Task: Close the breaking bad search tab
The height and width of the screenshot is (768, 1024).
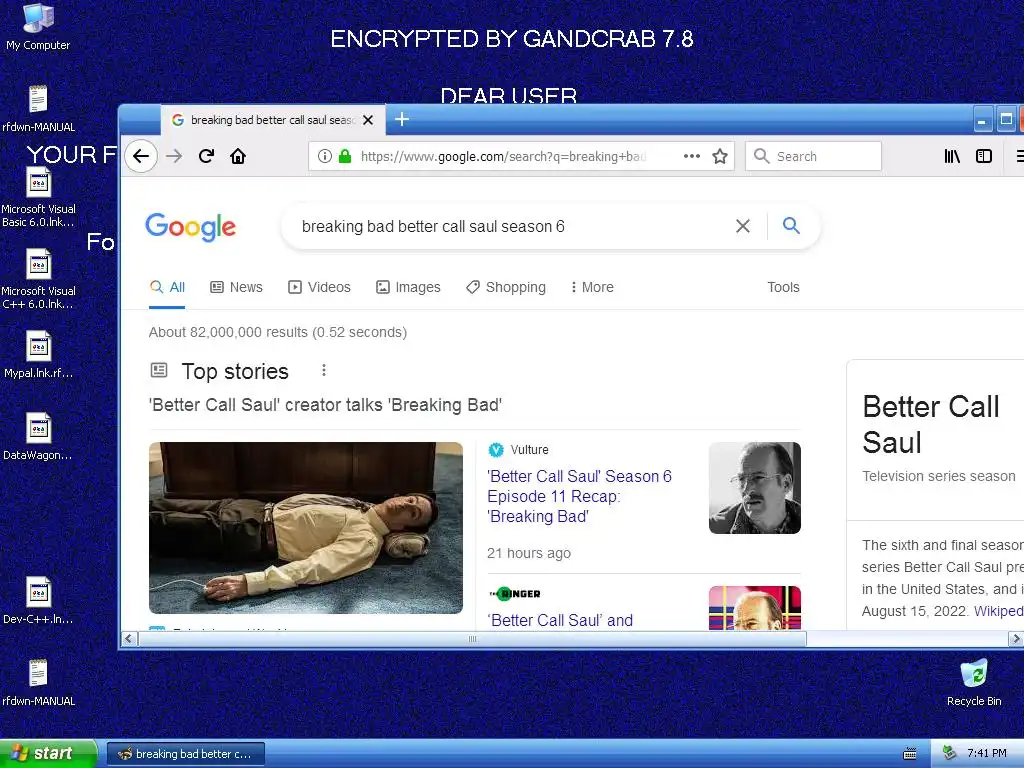Action: tap(368, 120)
